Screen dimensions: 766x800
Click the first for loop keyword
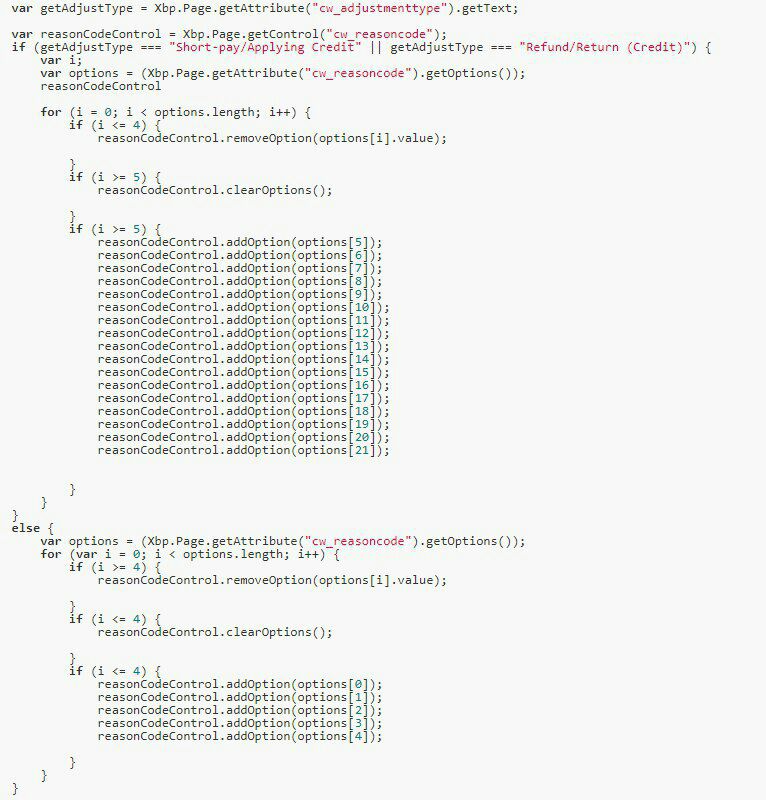tap(51, 112)
